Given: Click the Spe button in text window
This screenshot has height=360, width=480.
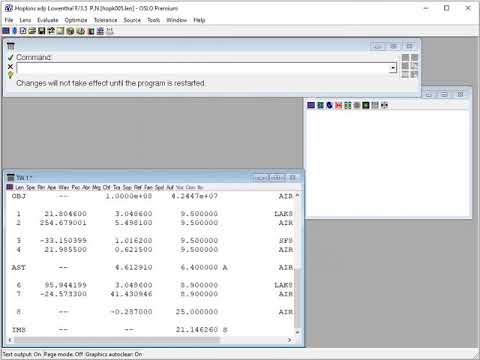Looking at the screenshot, I should coord(31,187).
